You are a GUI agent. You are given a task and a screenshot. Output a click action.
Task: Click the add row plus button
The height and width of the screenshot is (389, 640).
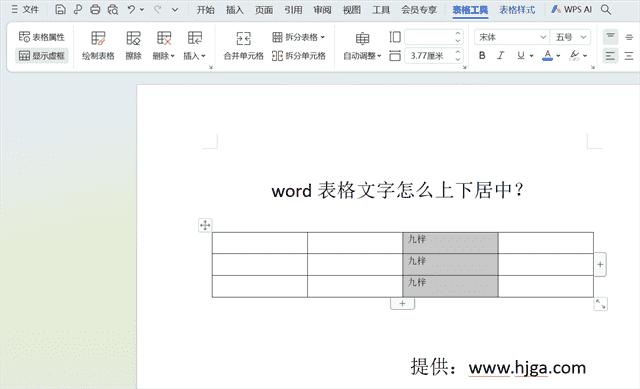coord(402,303)
